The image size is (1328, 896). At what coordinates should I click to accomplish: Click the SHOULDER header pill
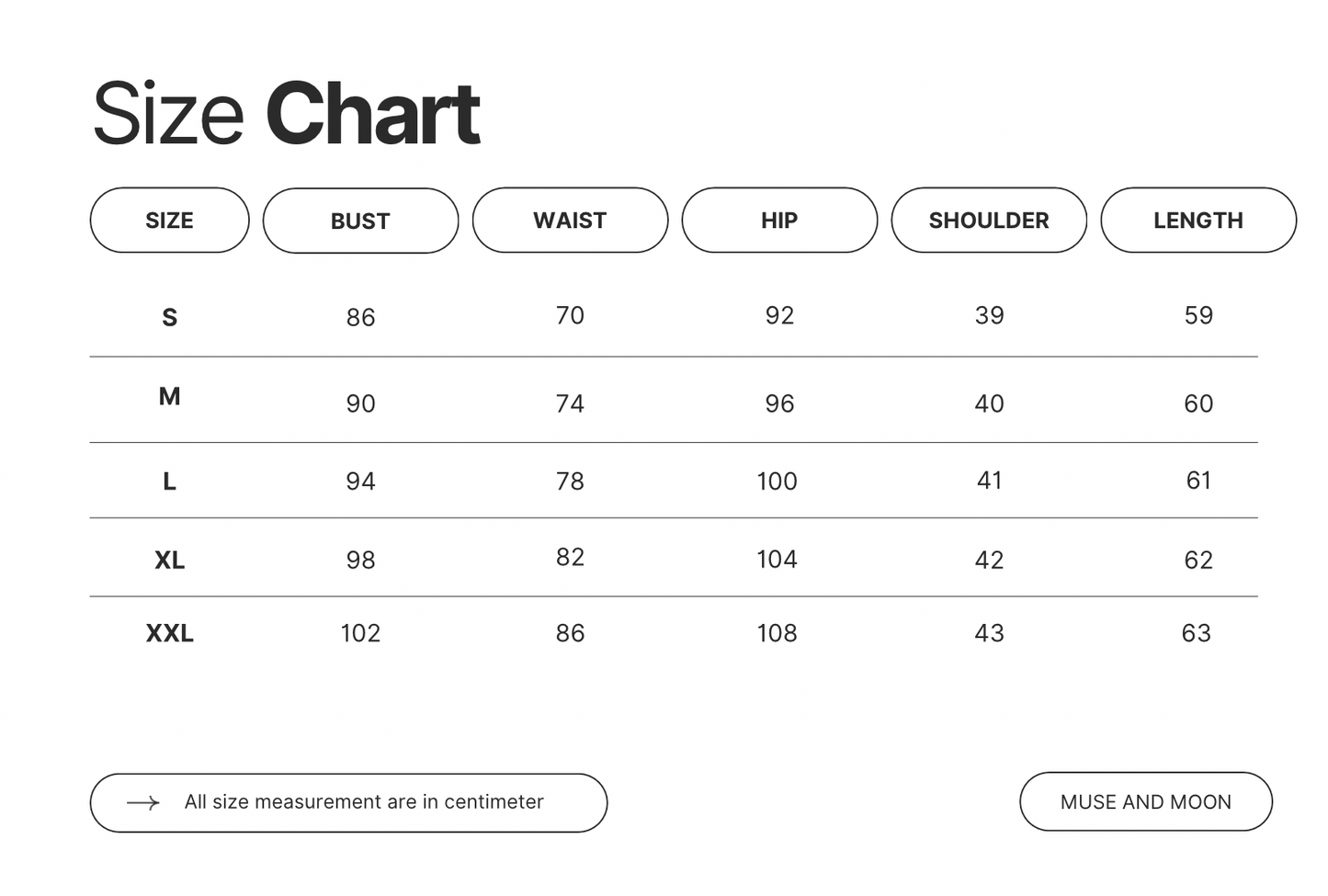[989, 221]
